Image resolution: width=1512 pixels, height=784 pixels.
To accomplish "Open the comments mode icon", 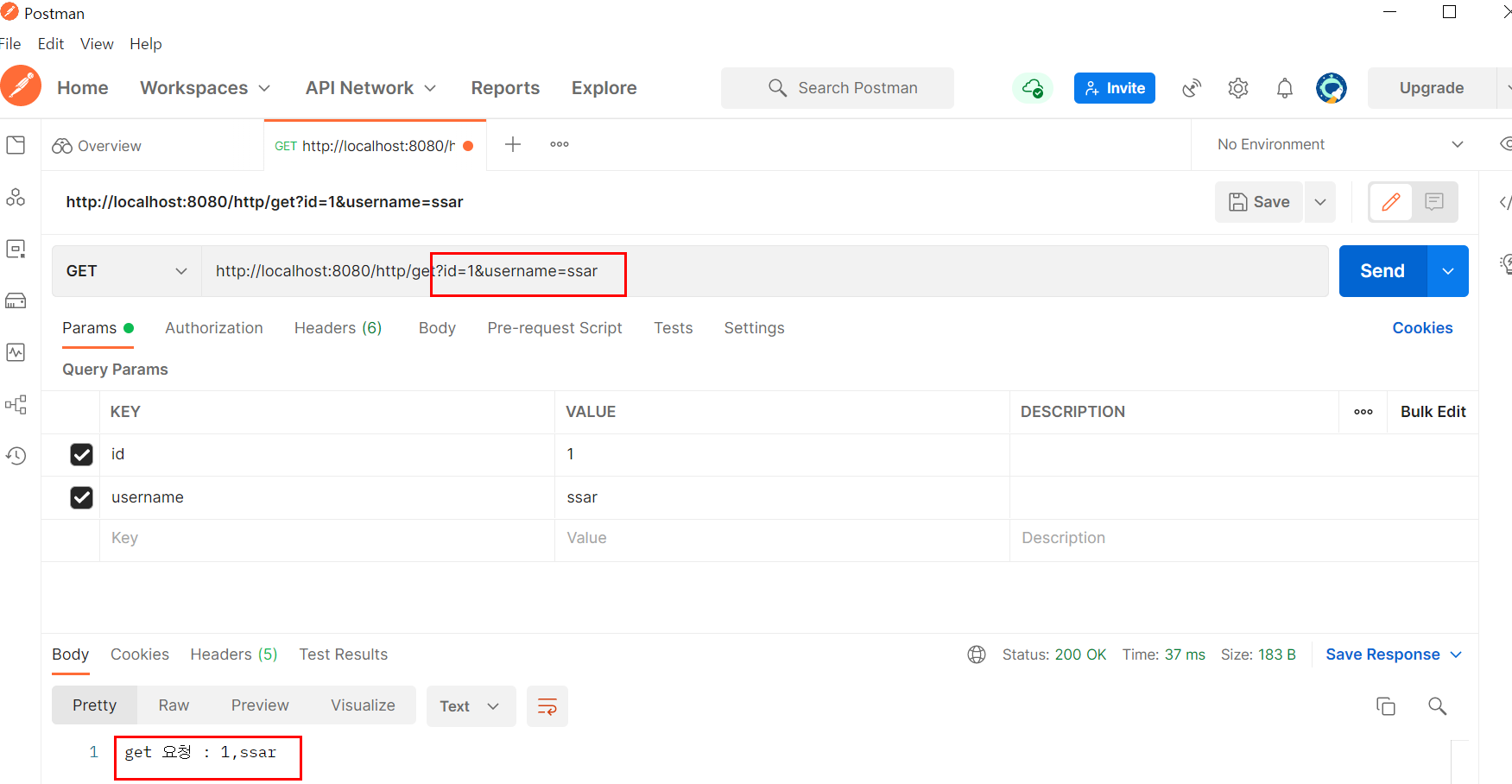I will click(1434, 202).
